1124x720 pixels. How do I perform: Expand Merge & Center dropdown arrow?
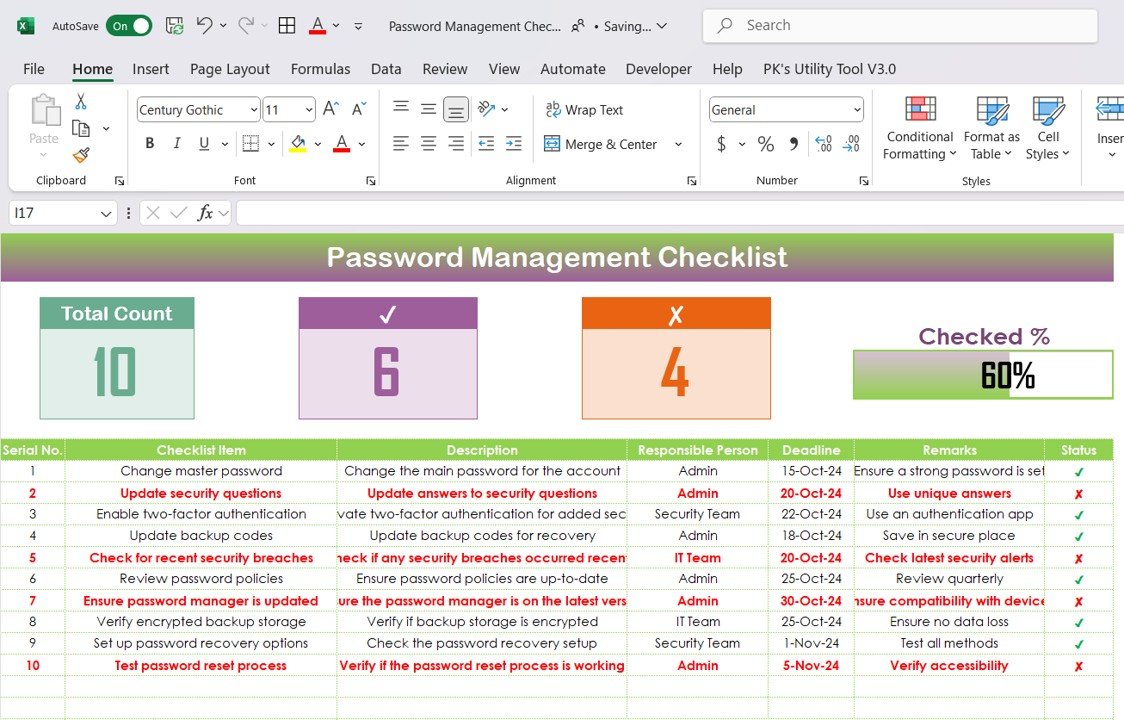pos(678,144)
